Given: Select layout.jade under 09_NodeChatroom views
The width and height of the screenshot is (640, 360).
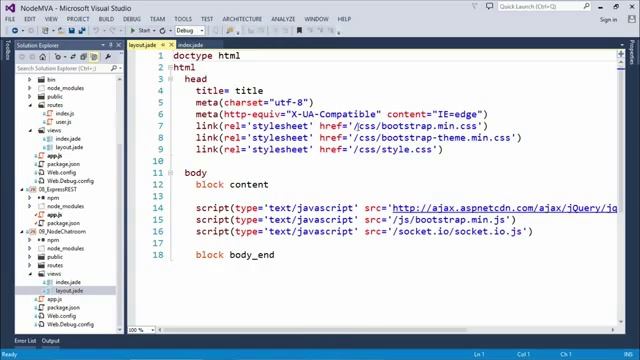Looking at the screenshot, I should click(x=69, y=291).
